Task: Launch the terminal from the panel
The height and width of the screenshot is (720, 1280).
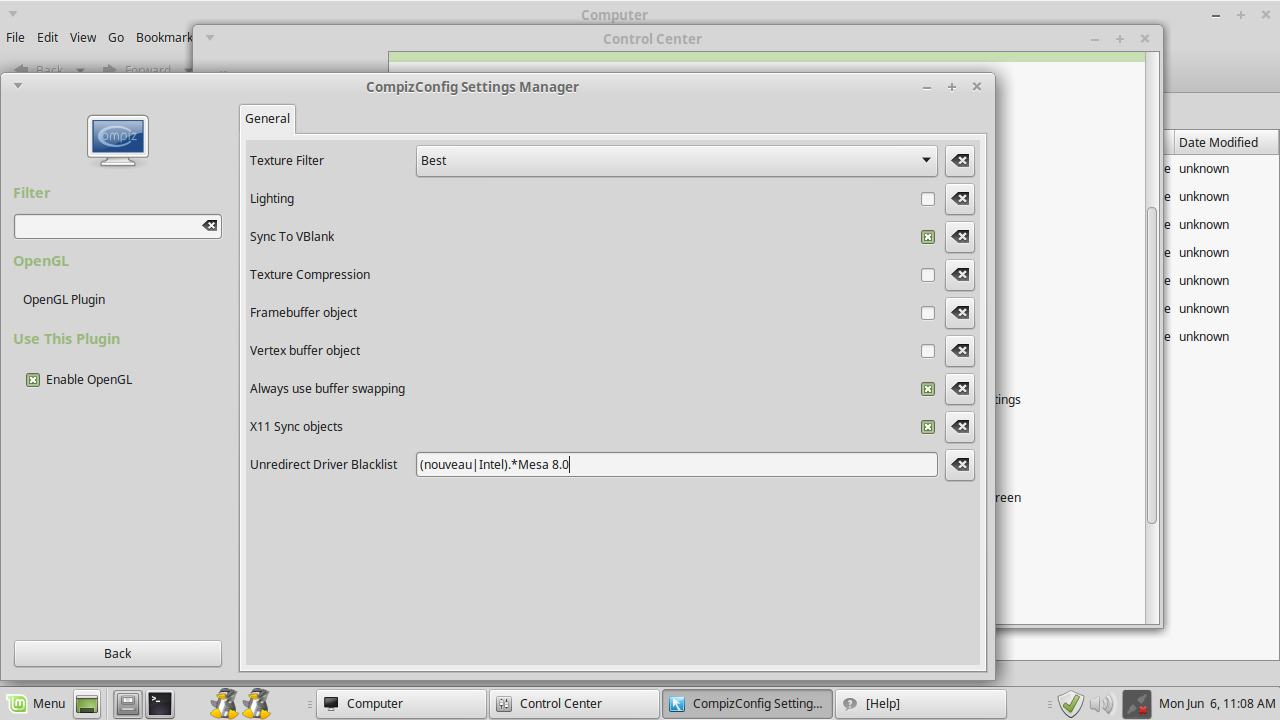Action: [160, 704]
